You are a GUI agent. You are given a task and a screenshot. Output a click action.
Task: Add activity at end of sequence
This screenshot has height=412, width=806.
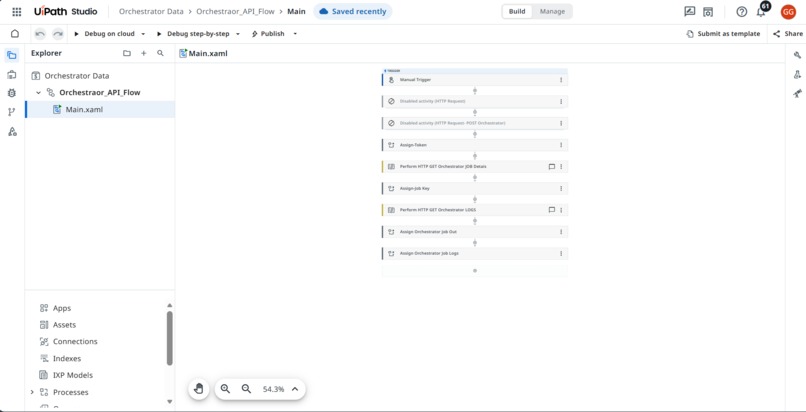tap(474, 270)
